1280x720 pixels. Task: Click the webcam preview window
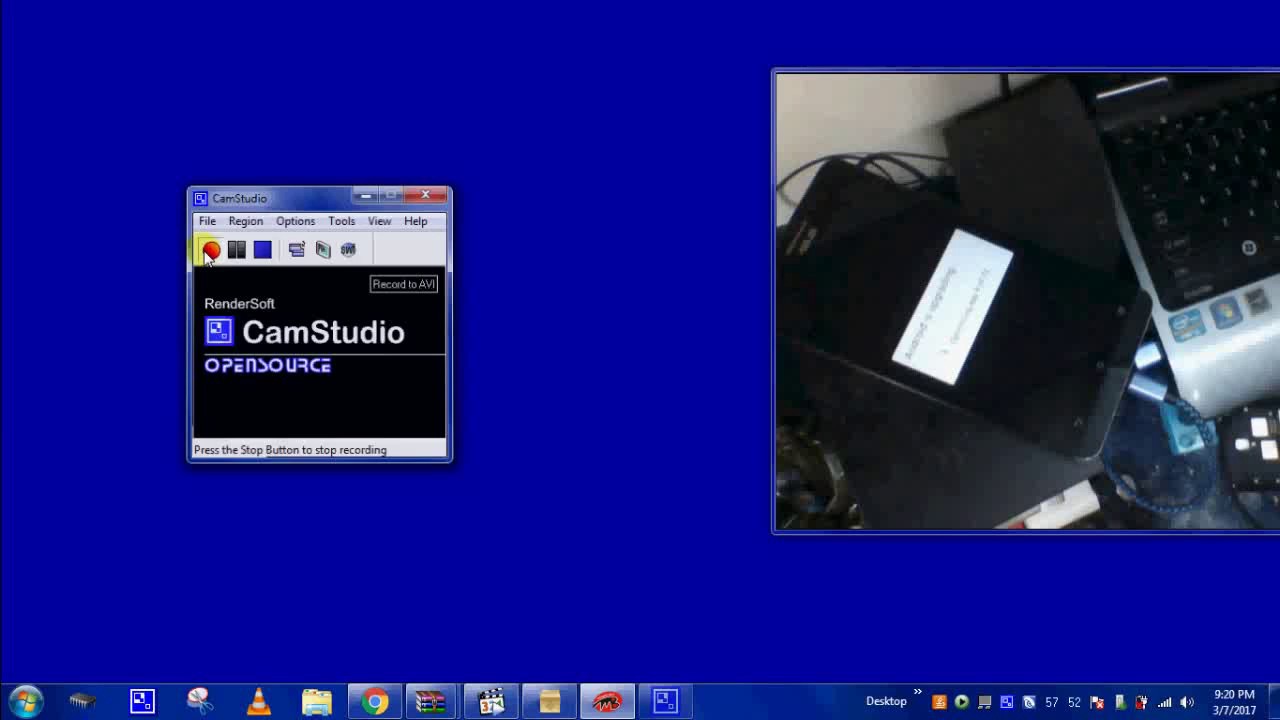tap(1028, 301)
